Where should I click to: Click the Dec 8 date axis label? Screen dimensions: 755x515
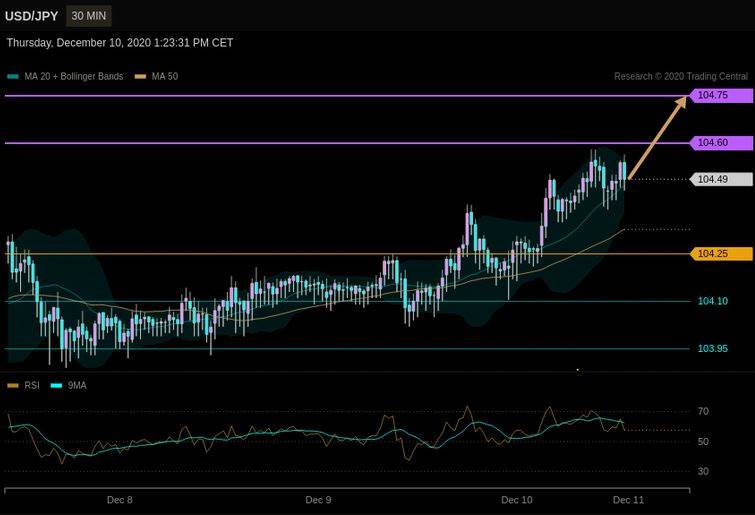[x=119, y=500]
